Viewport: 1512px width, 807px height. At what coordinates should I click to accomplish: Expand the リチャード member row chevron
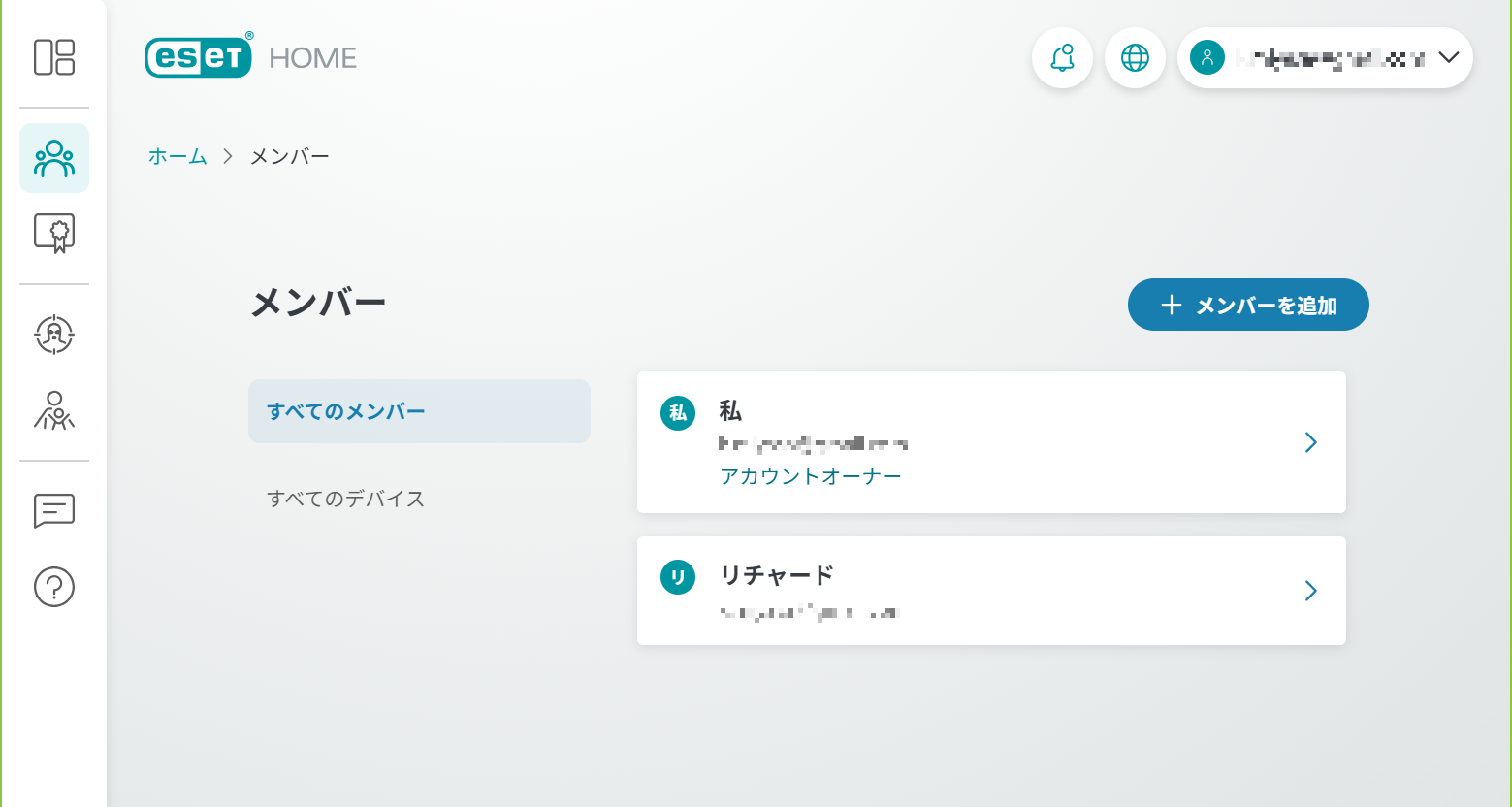tap(1310, 591)
